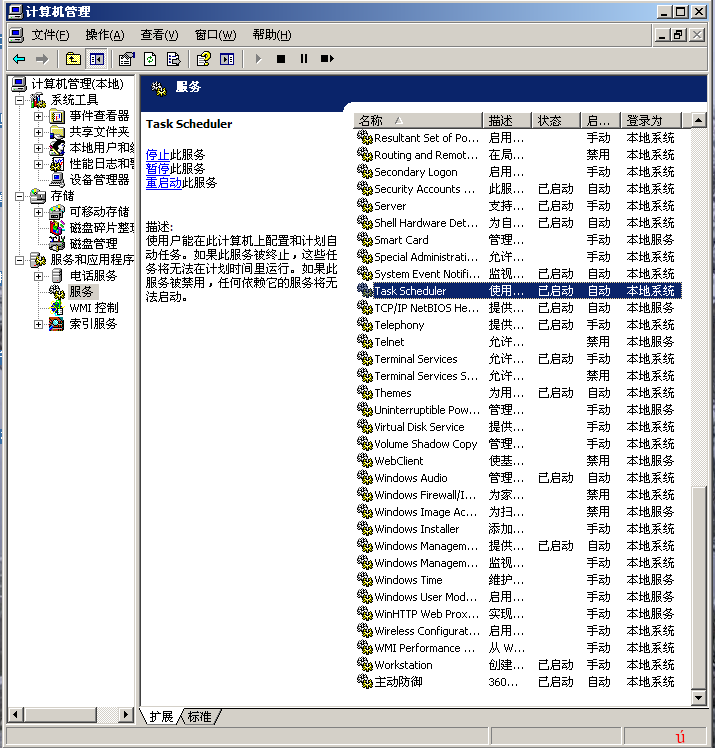The width and height of the screenshot is (715, 748).
Task: Click the 停止 link to stop the service
Action: tap(157, 155)
